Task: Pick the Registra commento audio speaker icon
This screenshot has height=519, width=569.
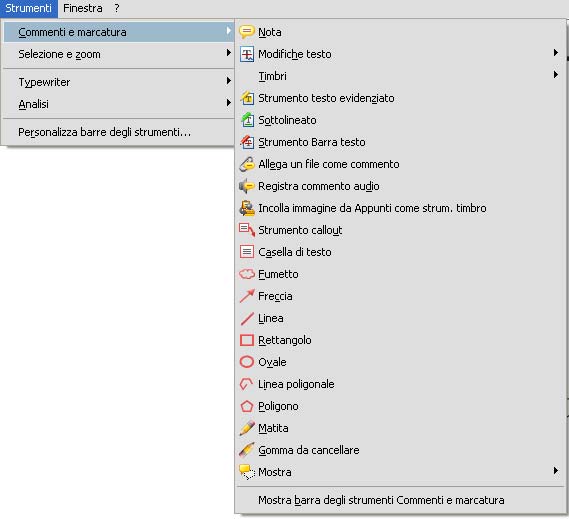Action: [247, 186]
